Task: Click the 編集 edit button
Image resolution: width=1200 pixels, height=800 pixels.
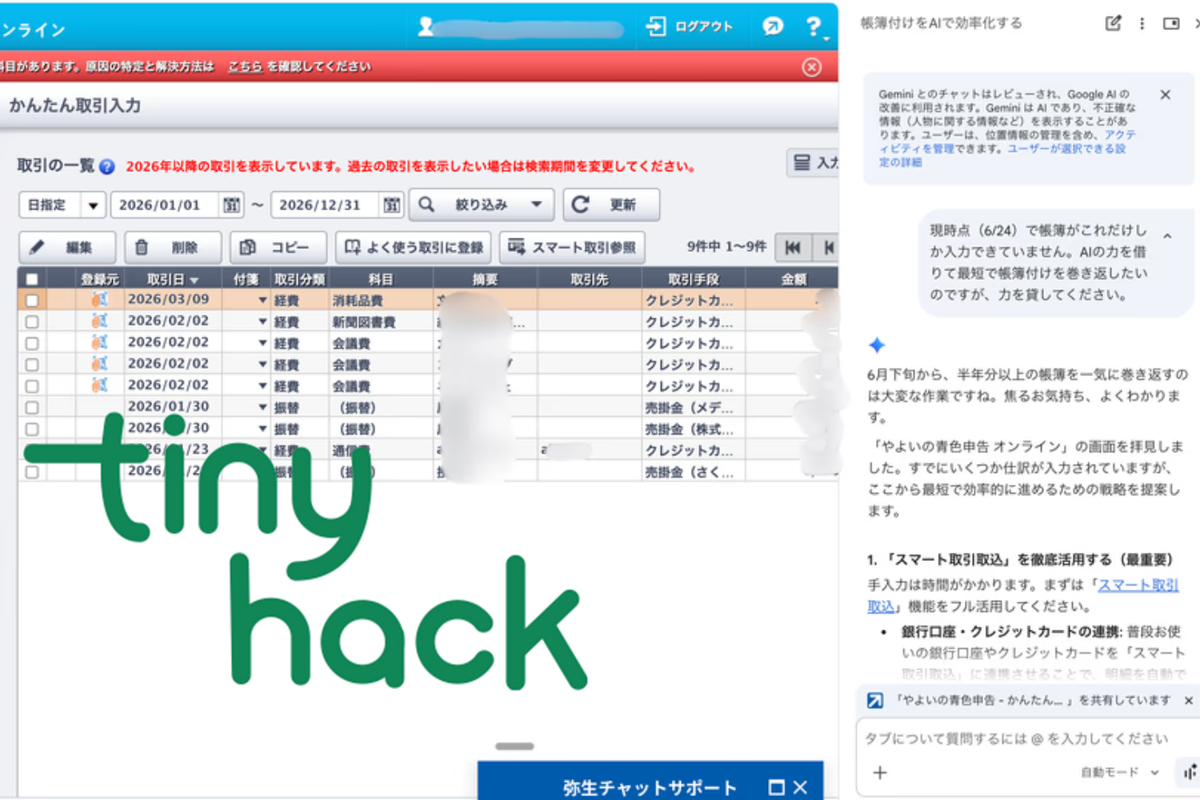Action: (67, 247)
